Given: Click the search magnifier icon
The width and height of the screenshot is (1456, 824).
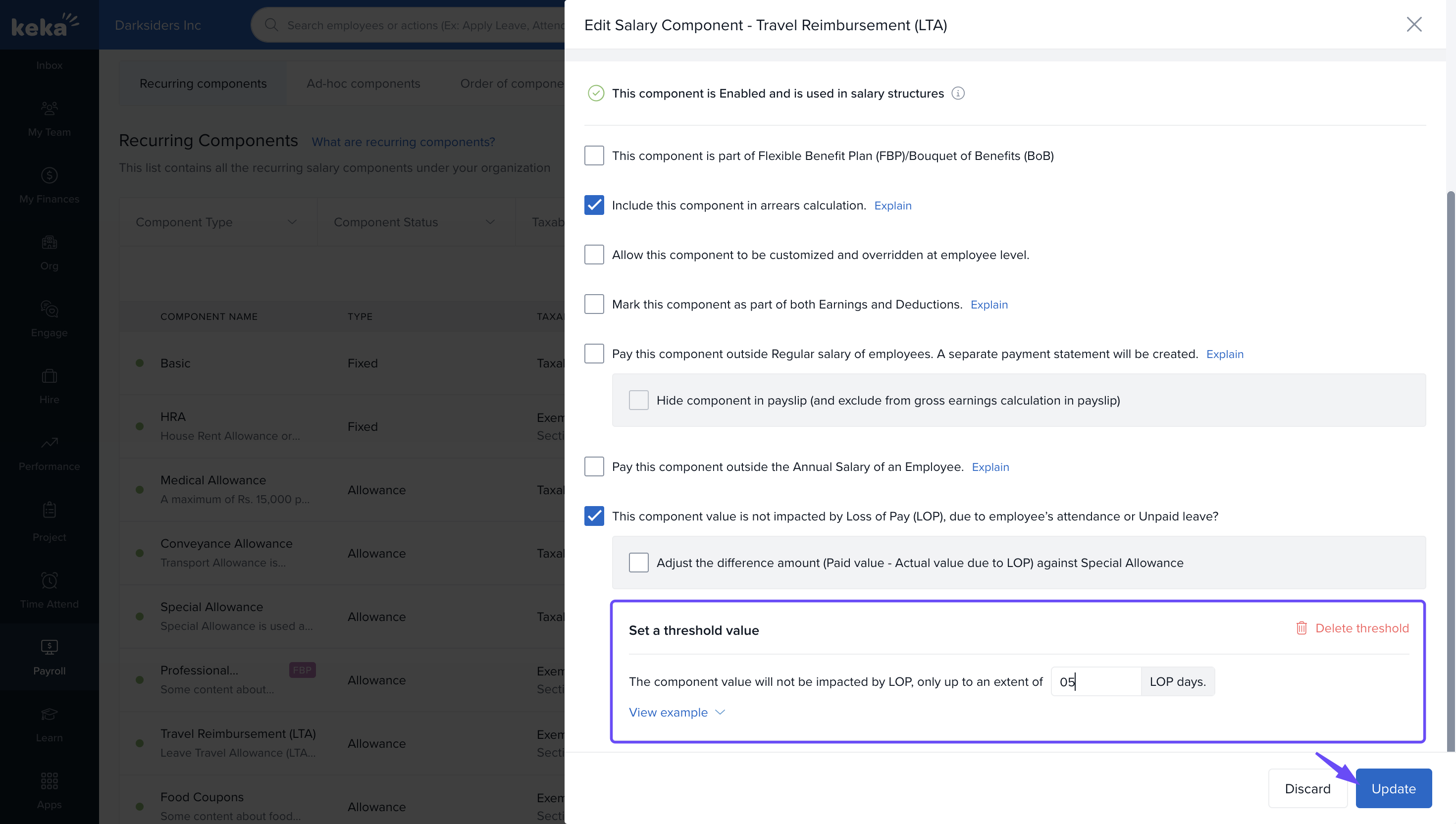Looking at the screenshot, I should pos(271,25).
